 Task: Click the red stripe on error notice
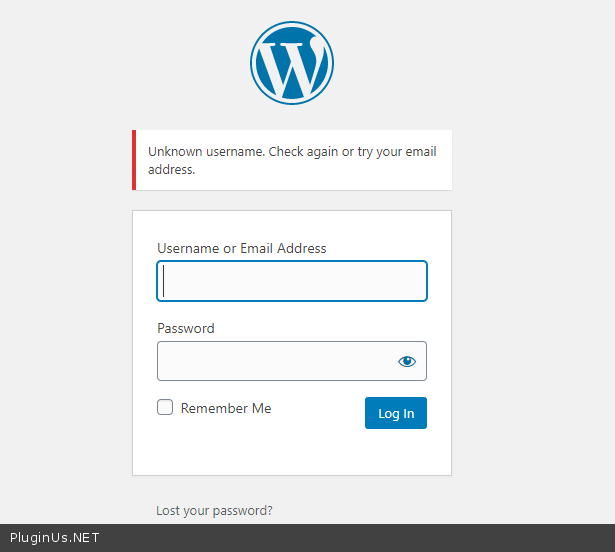click(x=134, y=160)
